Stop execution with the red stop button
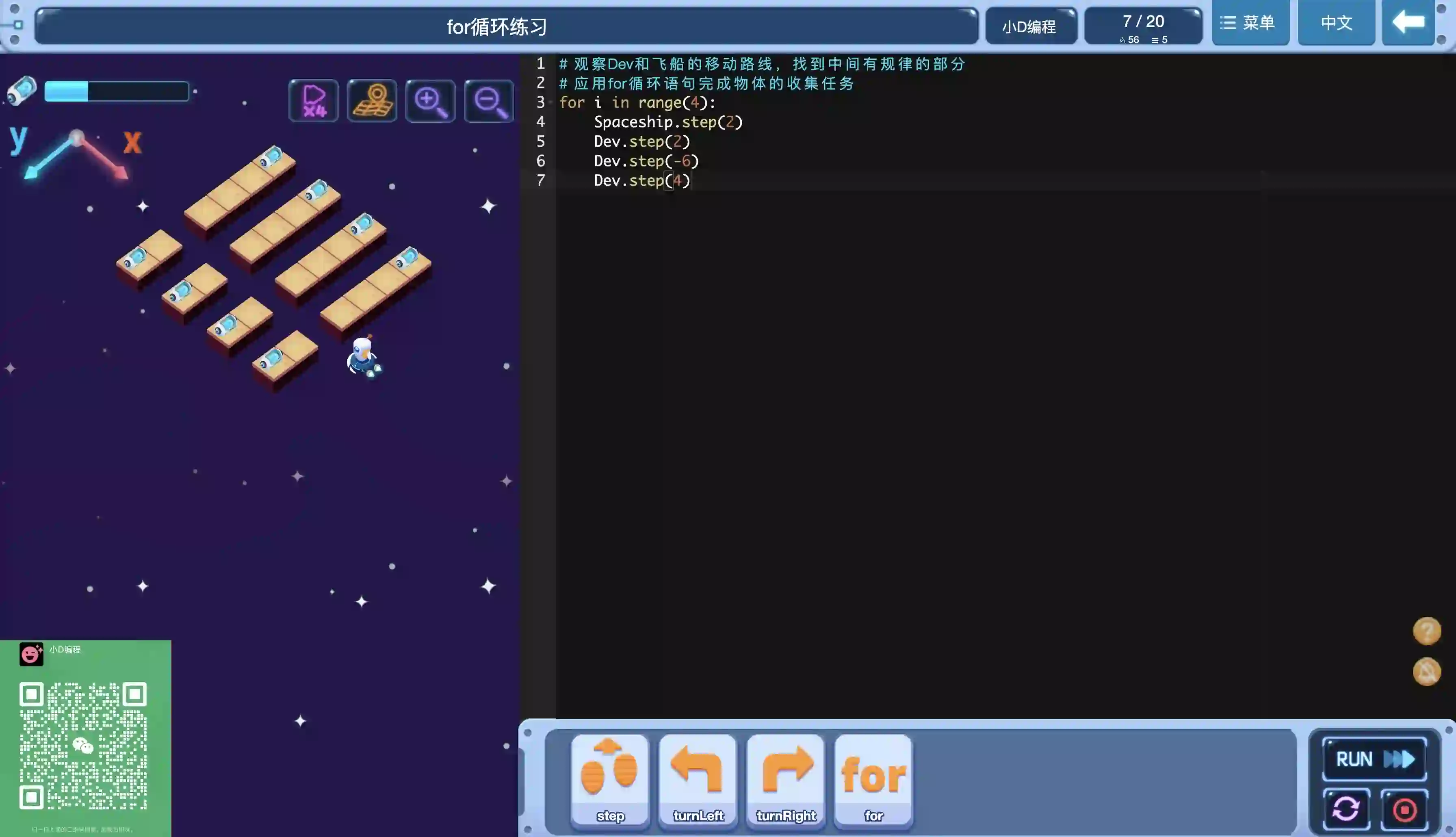 1404,809
